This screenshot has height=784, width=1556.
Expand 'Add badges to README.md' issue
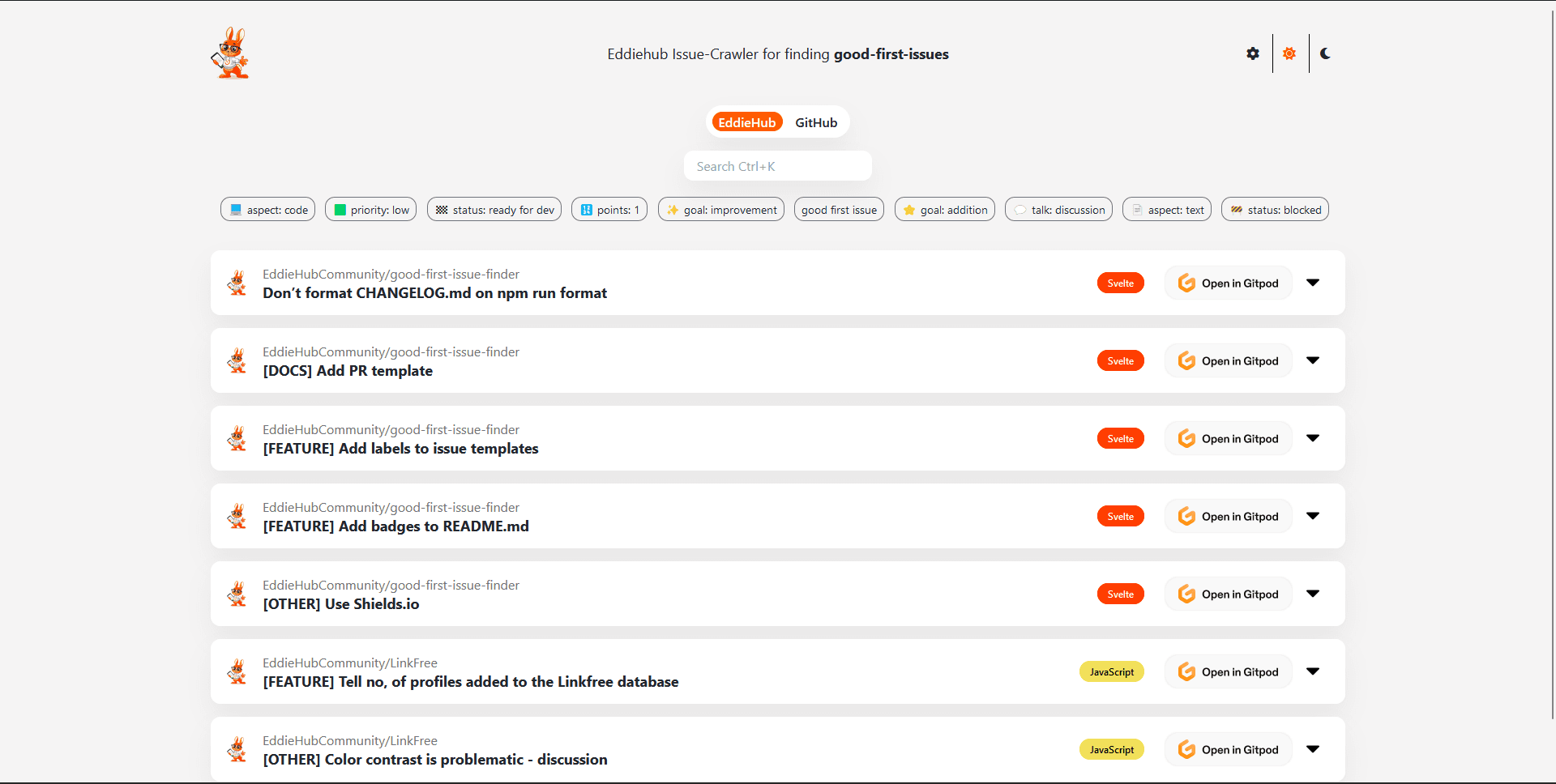1313,516
